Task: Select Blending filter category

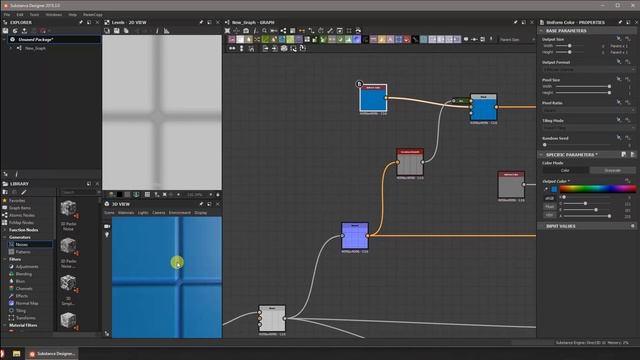Action: (x=24, y=274)
